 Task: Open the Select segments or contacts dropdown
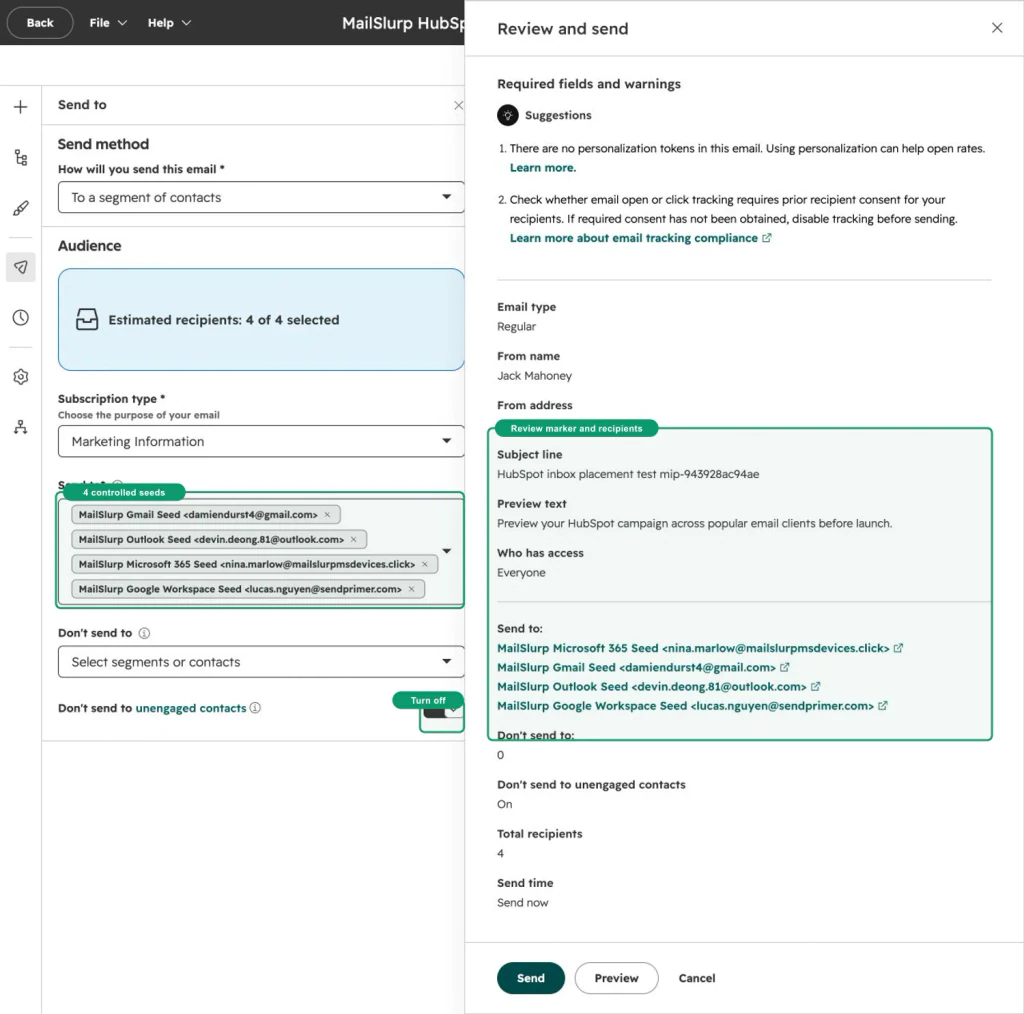coord(261,661)
